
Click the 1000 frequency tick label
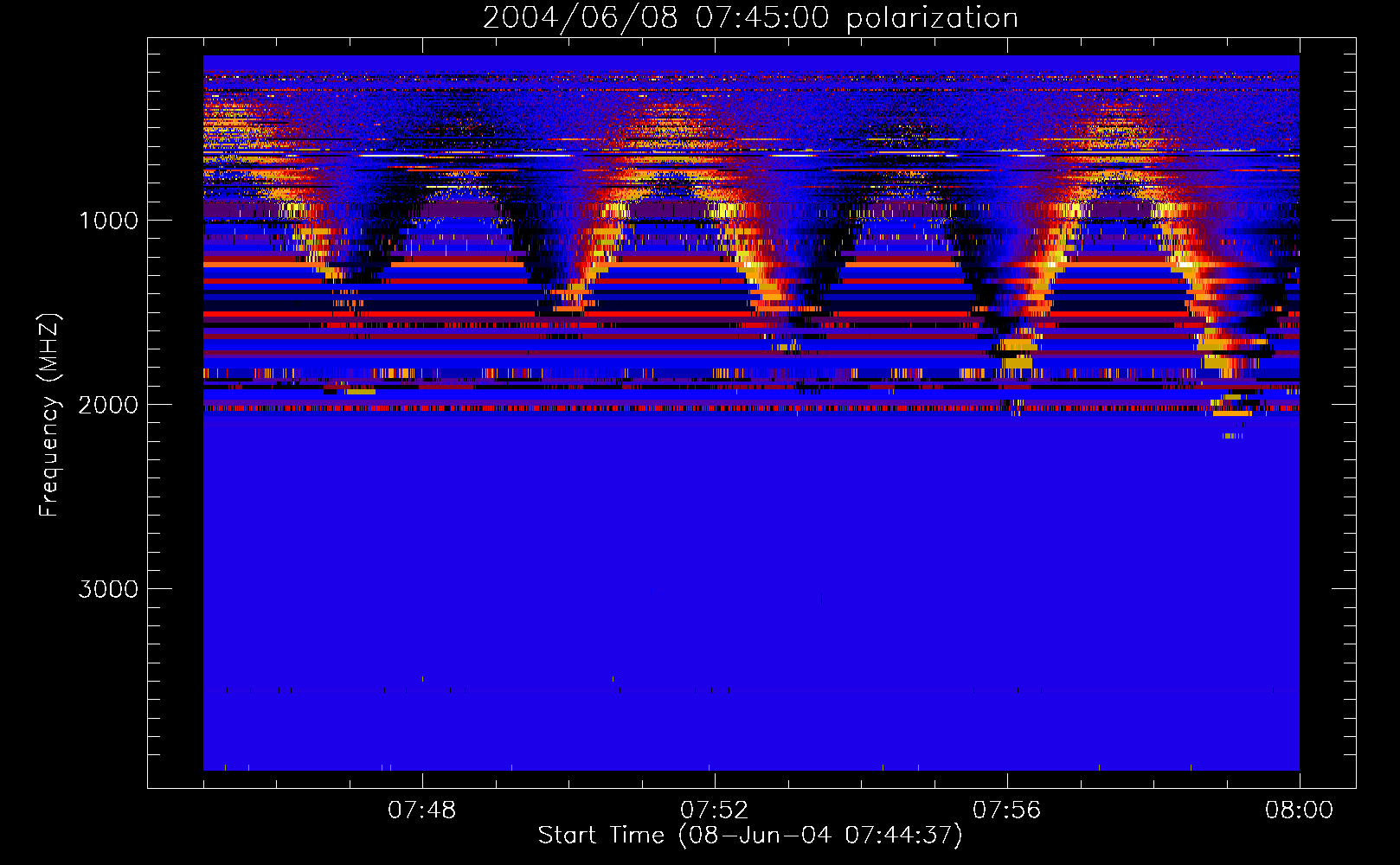coord(108,221)
